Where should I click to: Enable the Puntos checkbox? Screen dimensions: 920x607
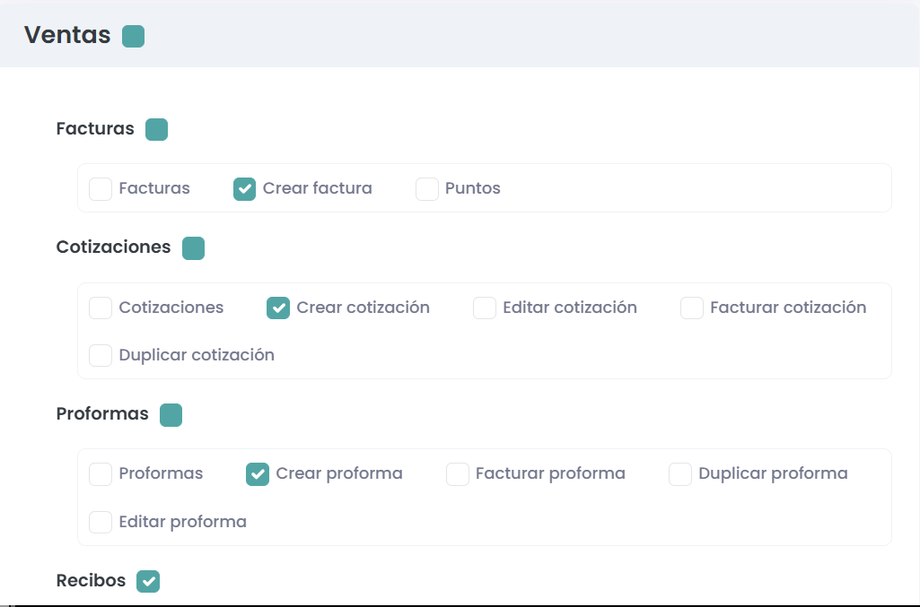click(x=427, y=189)
